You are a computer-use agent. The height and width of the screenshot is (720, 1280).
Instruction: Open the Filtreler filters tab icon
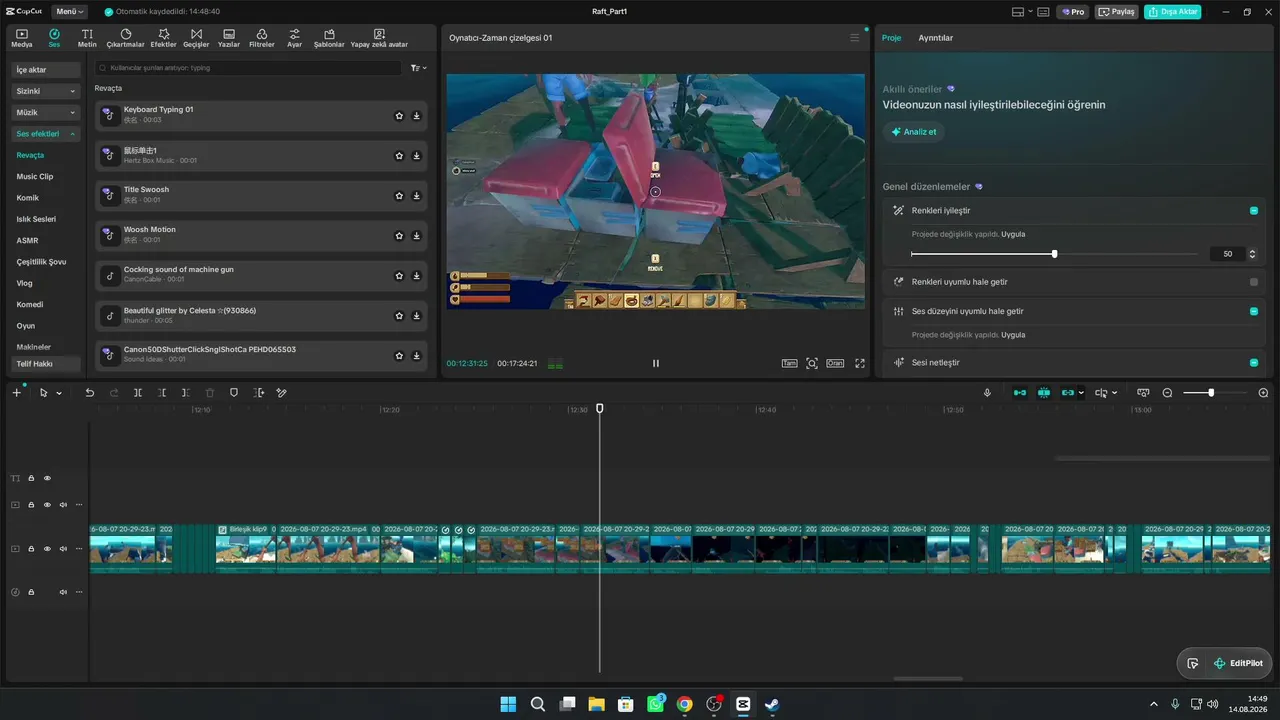261,38
